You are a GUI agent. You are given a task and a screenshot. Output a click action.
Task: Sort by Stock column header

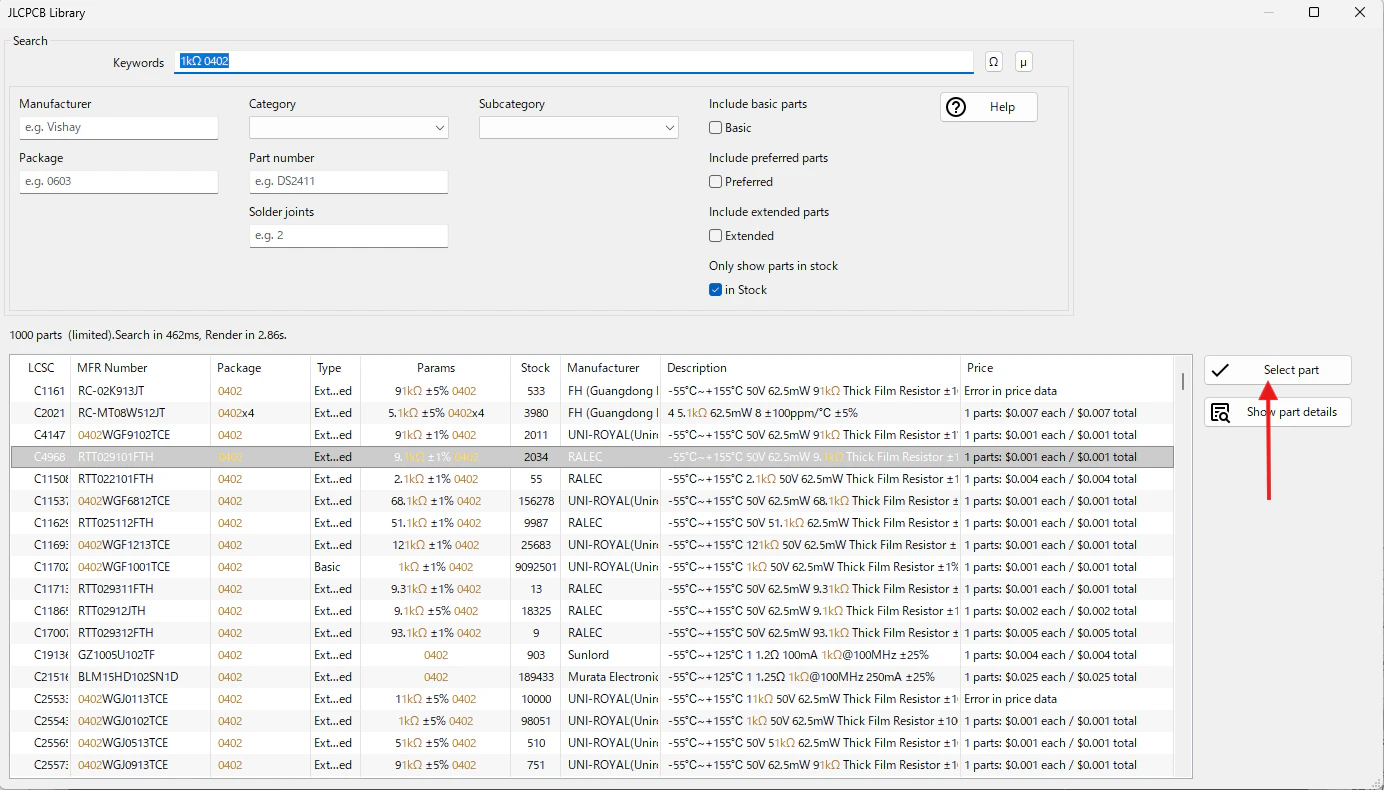coord(535,368)
